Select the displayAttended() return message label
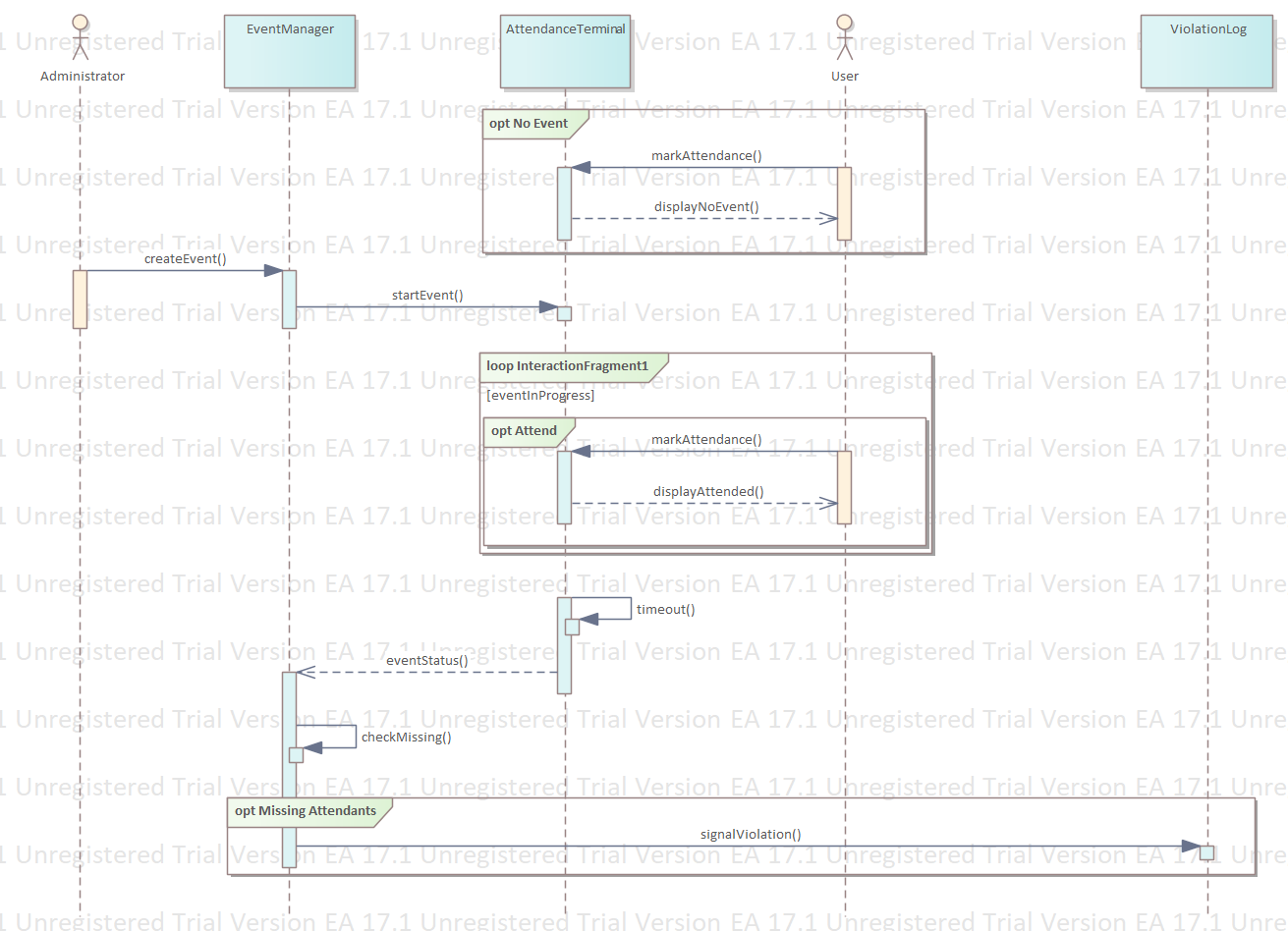Screen dimensions: 1288x931 [x=708, y=492]
